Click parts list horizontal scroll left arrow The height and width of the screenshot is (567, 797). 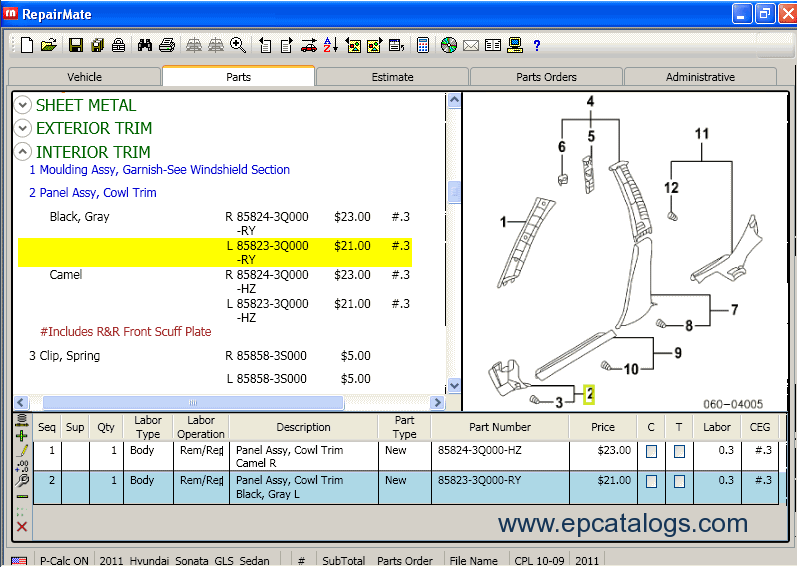21,402
